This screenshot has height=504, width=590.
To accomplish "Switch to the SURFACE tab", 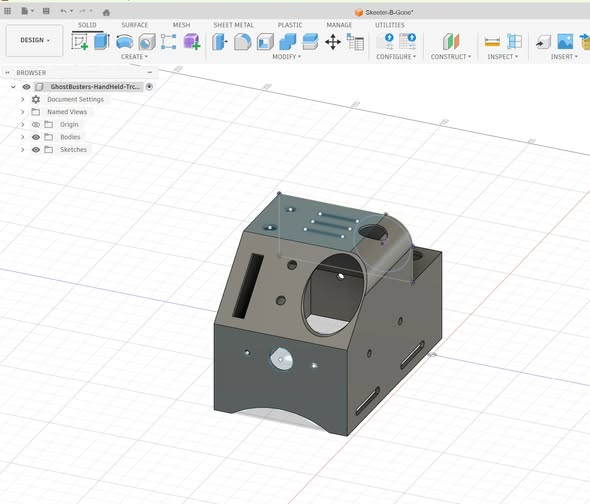I will [134, 25].
